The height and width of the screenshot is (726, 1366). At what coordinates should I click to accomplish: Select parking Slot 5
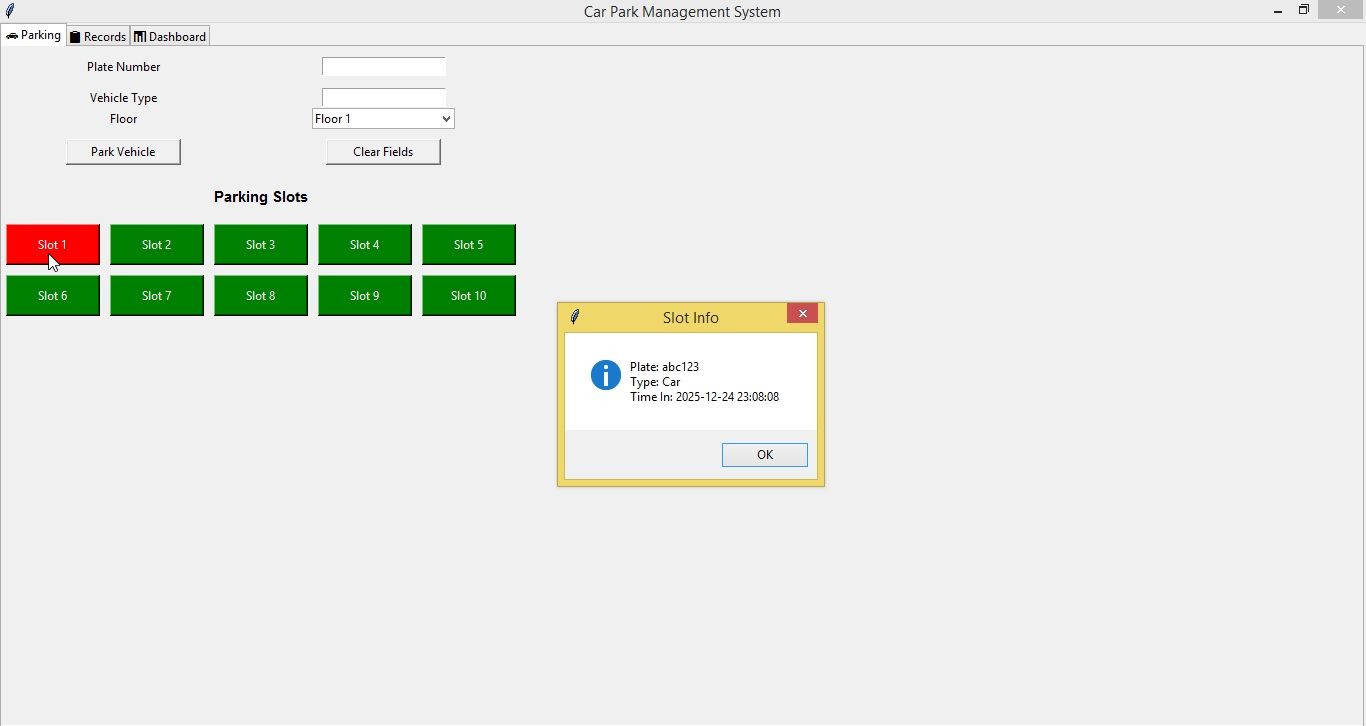469,245
